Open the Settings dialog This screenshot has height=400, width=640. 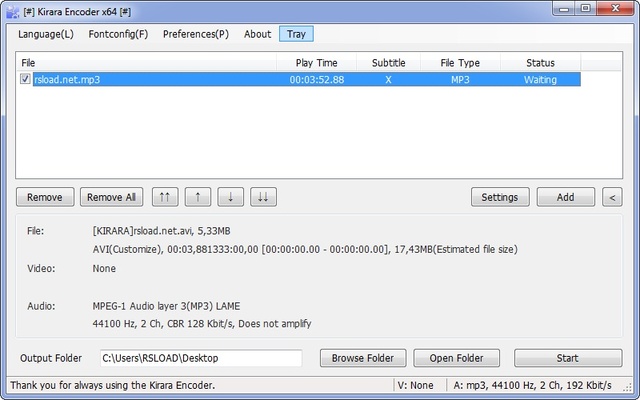pyautogui.click(x=500, y=197)
